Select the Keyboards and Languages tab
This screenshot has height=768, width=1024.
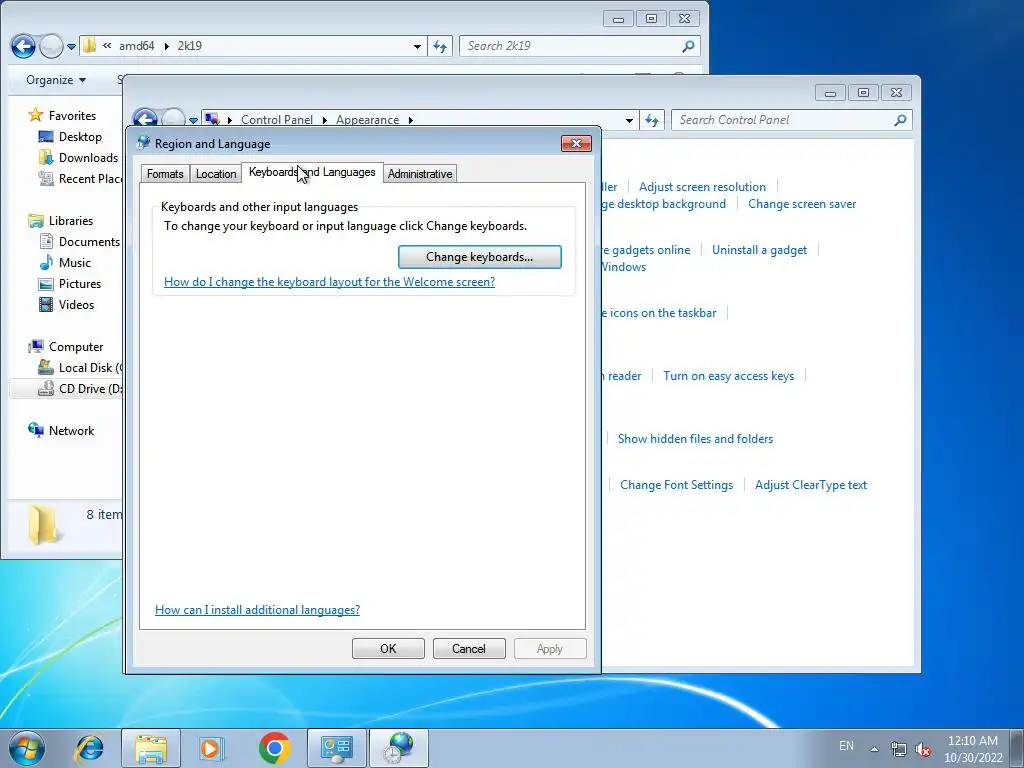point(312,172)
